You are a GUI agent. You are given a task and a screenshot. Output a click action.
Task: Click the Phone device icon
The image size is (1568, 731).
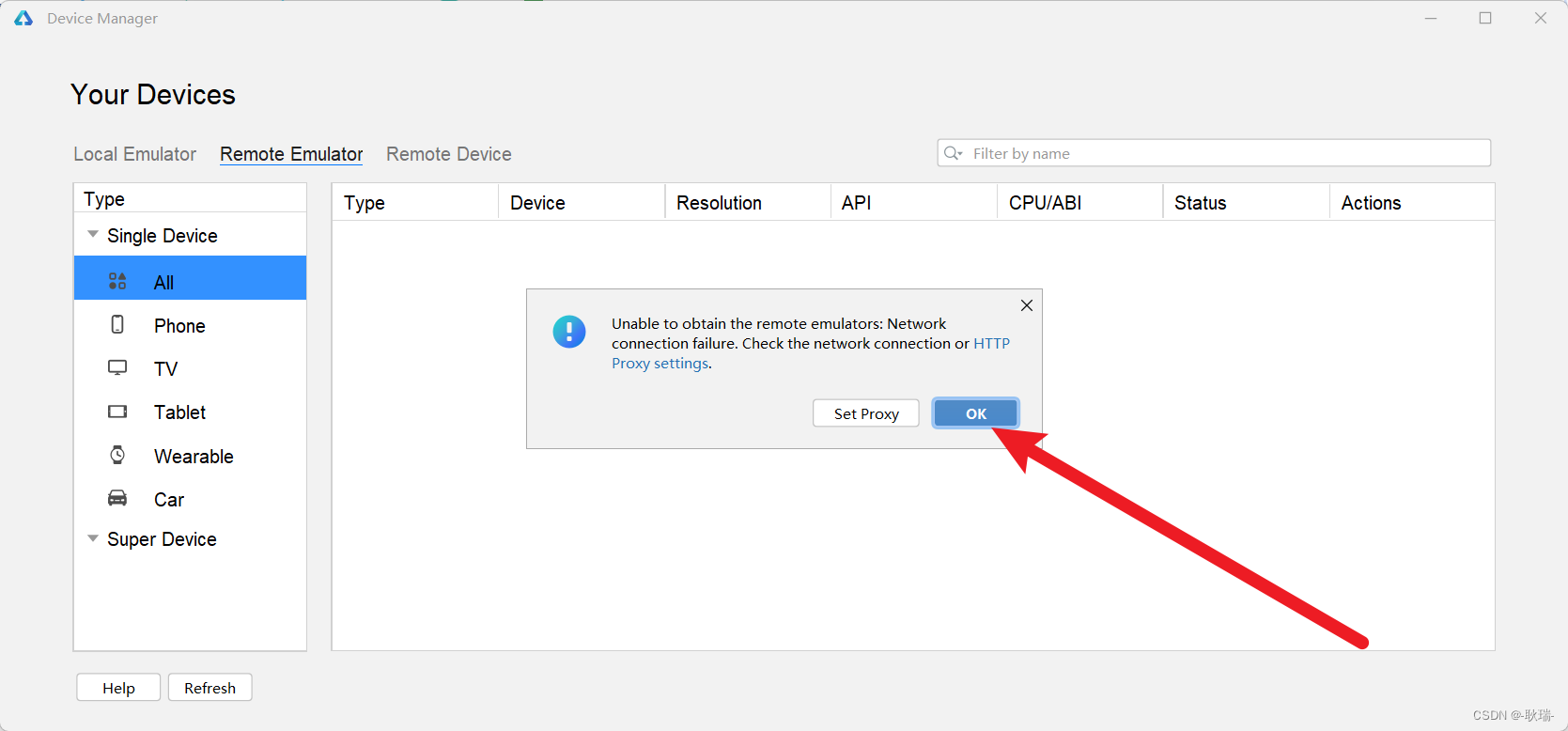click(x=117, y=324)
